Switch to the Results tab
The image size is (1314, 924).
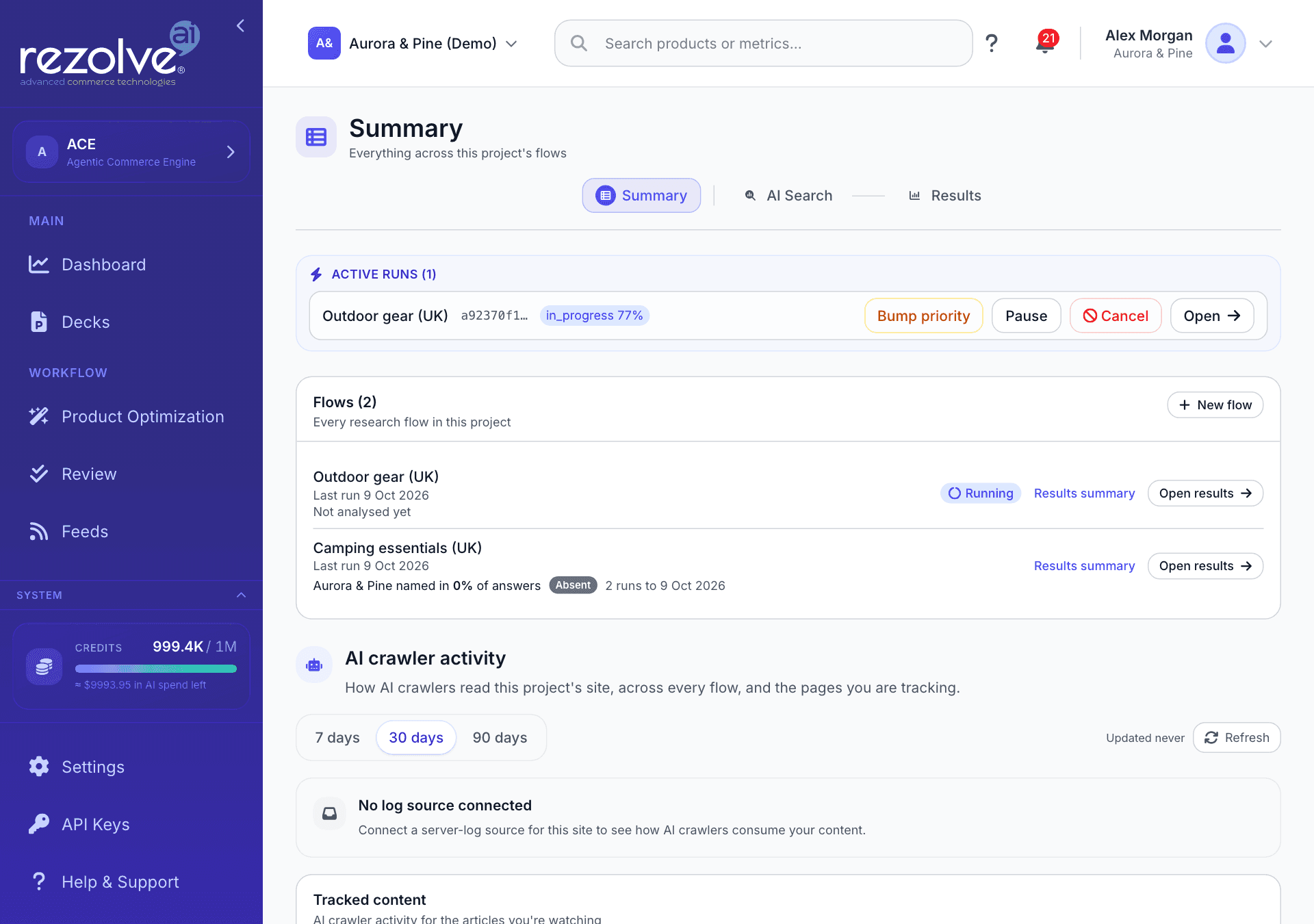944,196
